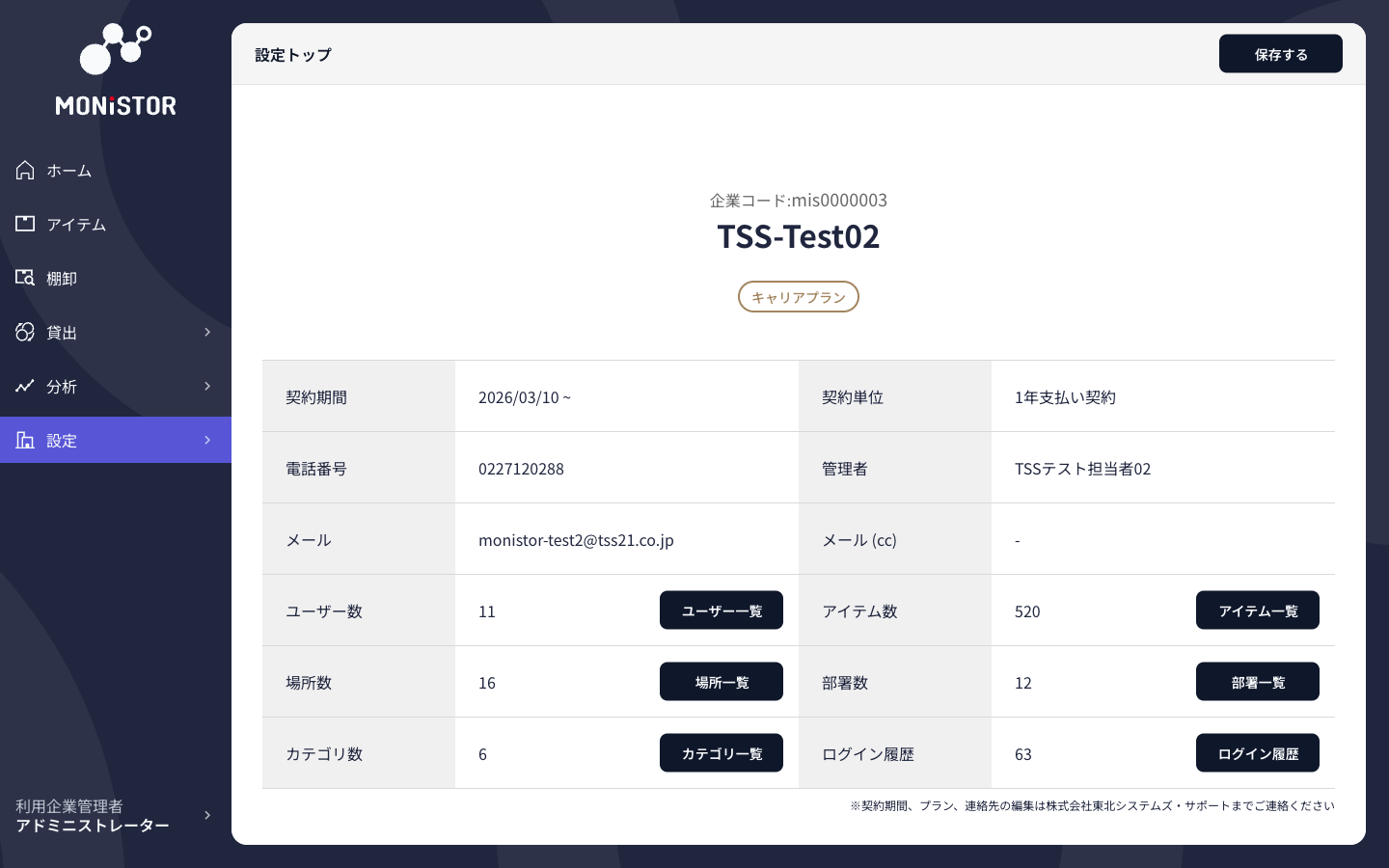The height and width of the screenshot is (868, 1389).
Task: Click the monistor-test2@tss21.co.jp email text
Action: coord(577,540)
